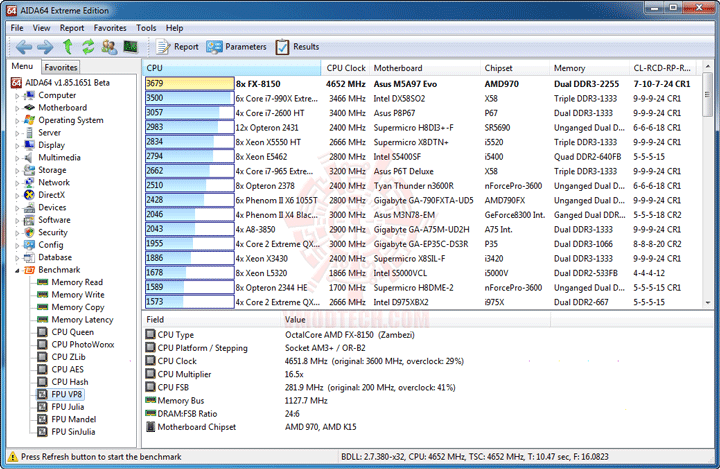Viewport: 720px width, 469px height.
Task: Collapse the Benchmark tree node
Action: click(17, 270)
